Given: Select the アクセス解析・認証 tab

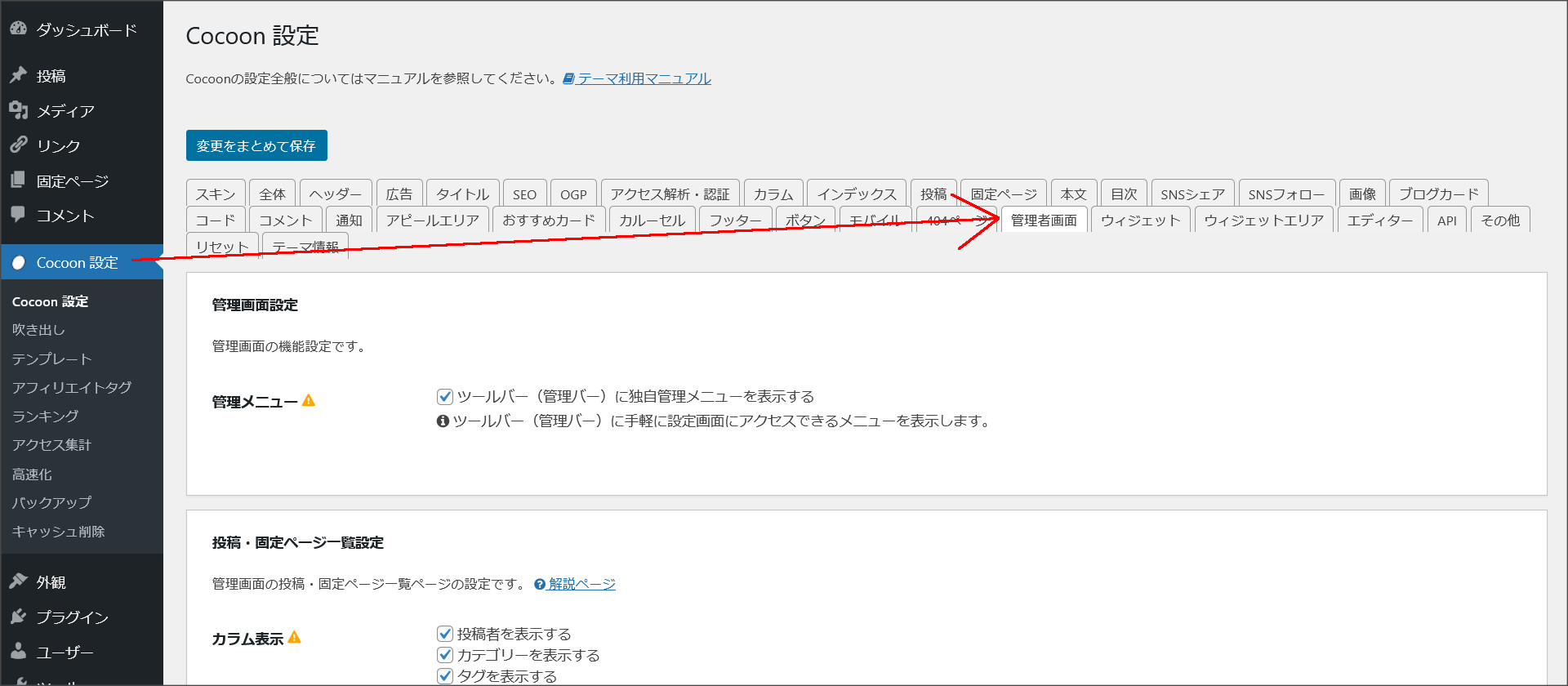Looking at the screenshot, I should [x=670, y=194].
